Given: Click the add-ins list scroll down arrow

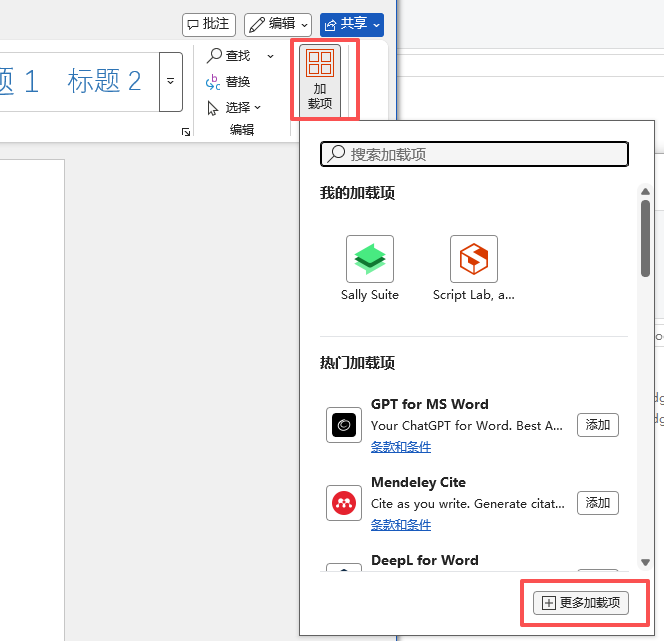Looking at the screenshot, I should pos(645,562).
